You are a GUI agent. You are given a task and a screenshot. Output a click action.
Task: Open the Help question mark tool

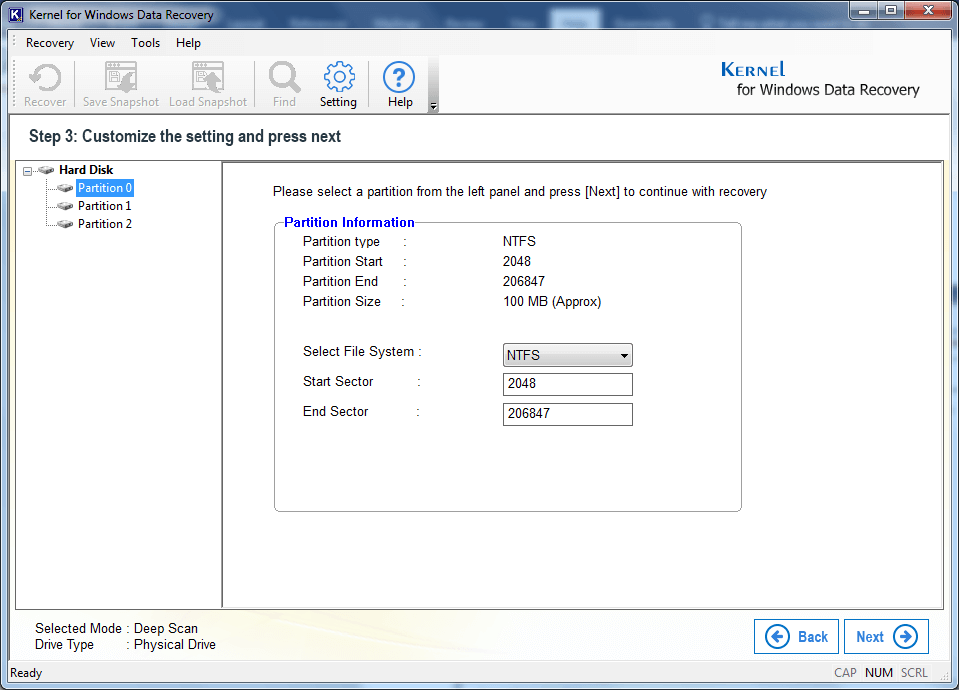(399, 84)
